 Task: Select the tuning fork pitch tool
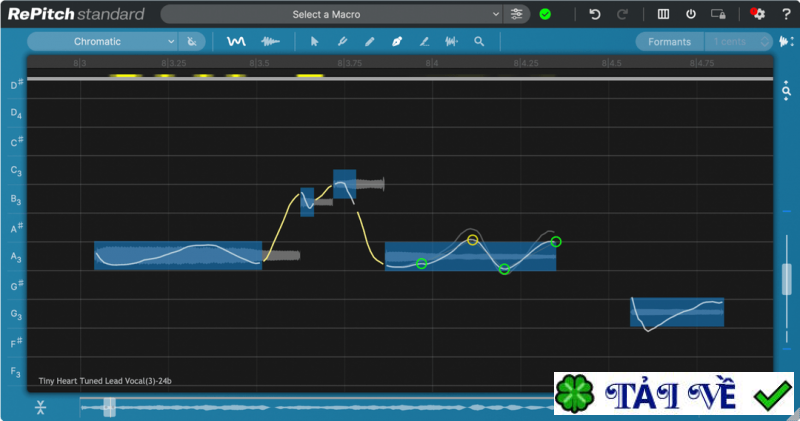click(342, 41)
